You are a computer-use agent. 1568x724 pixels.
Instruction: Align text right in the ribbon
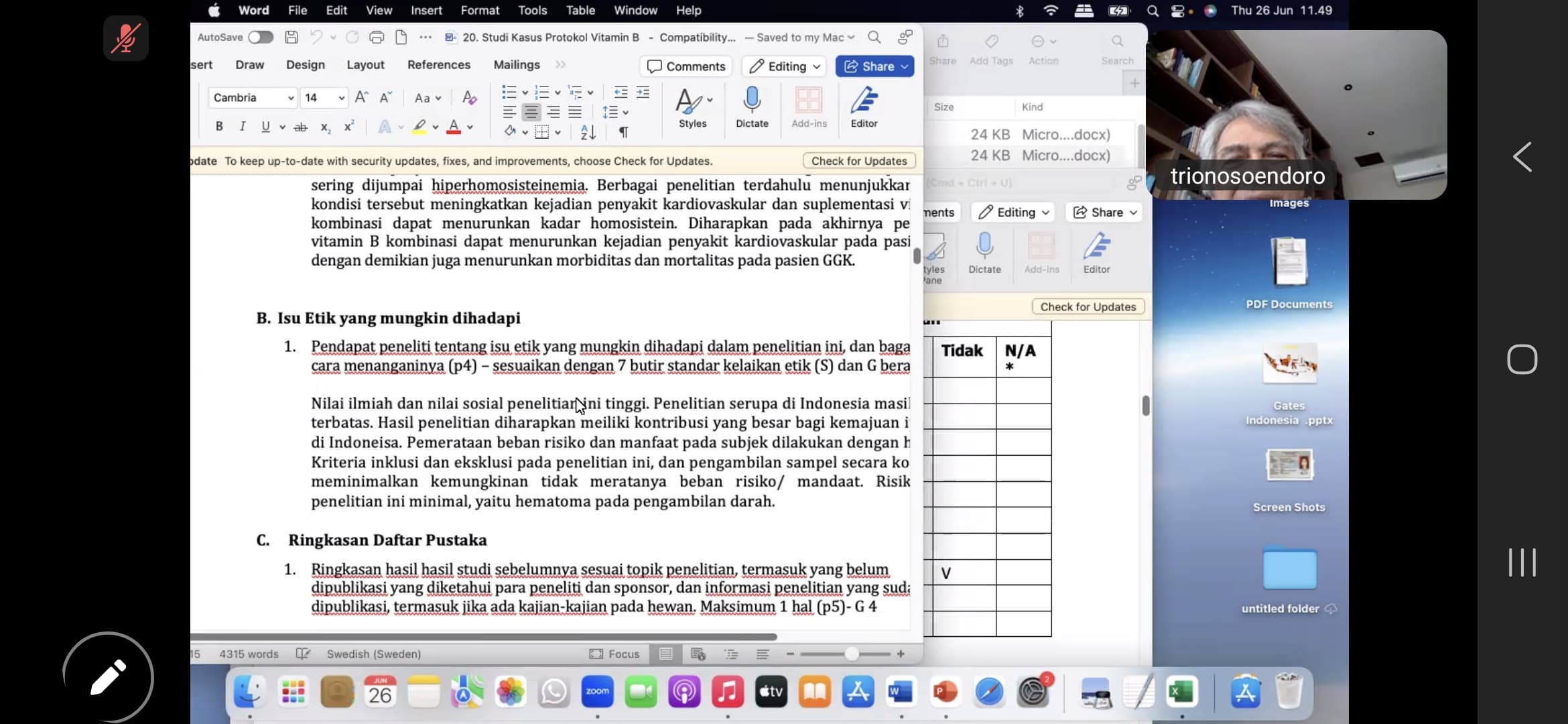(553, 112)
